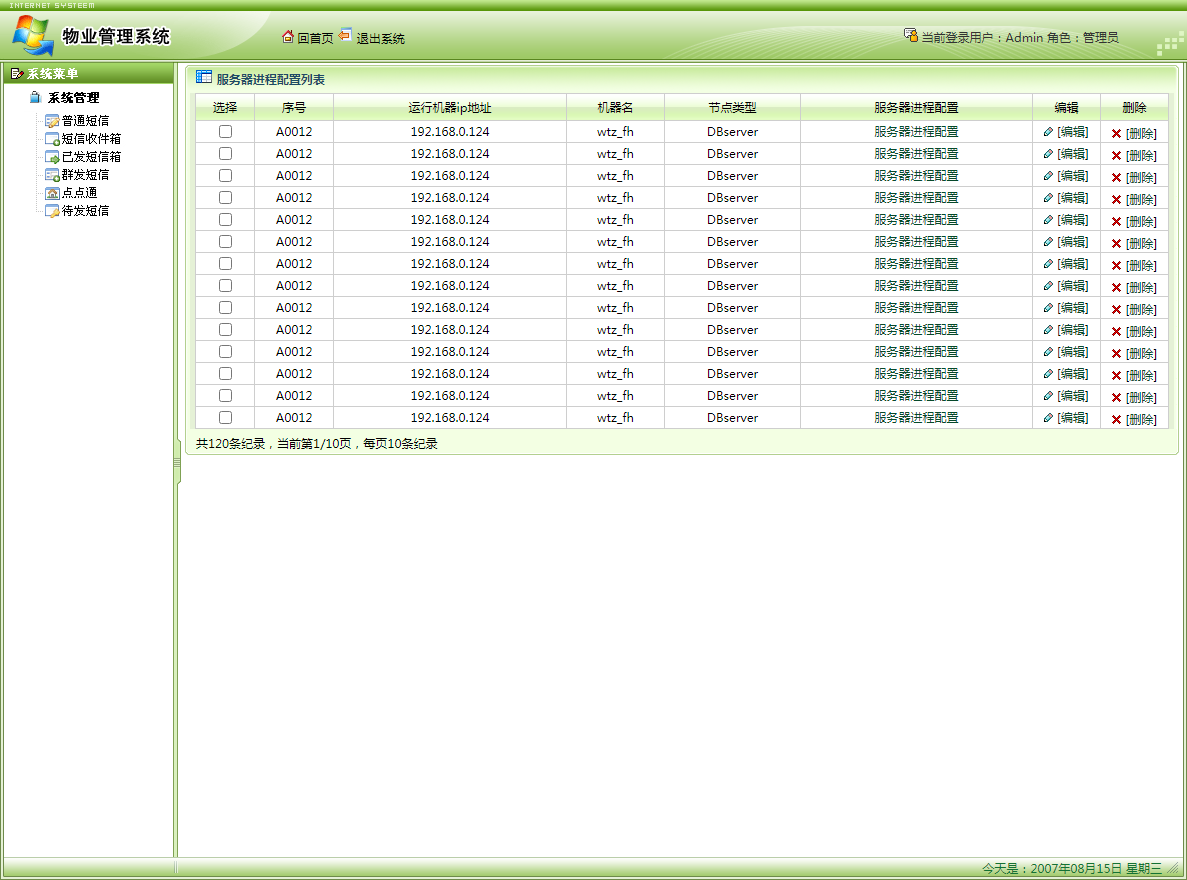Click the pencil edit icon in the last row
The width and height of the screenshot is (1187, 880).
1048,417
